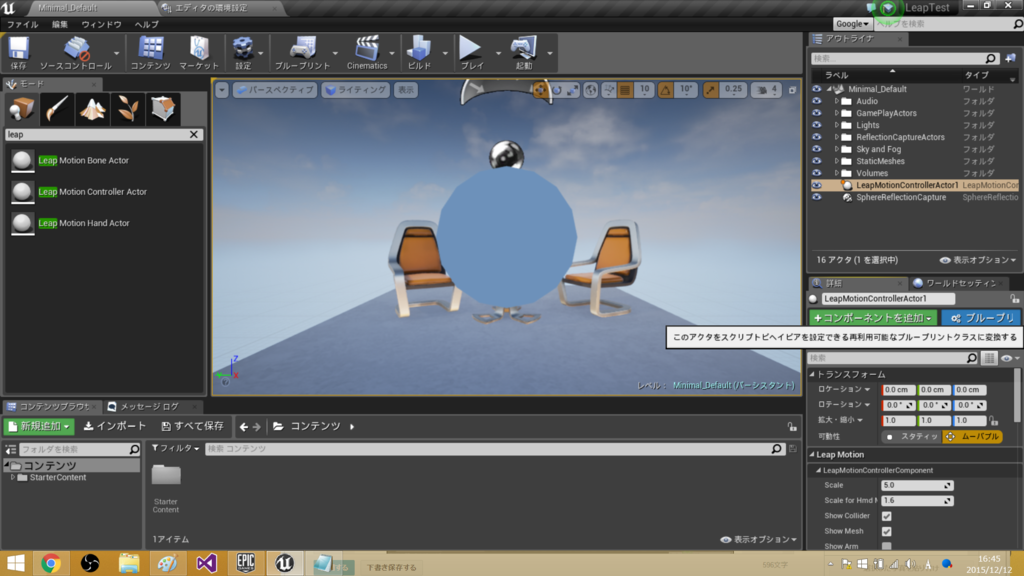The image size is (1024, 576).
Task: Open Windows Start menu
Action: pyautogui.click(x=15, y=563)
